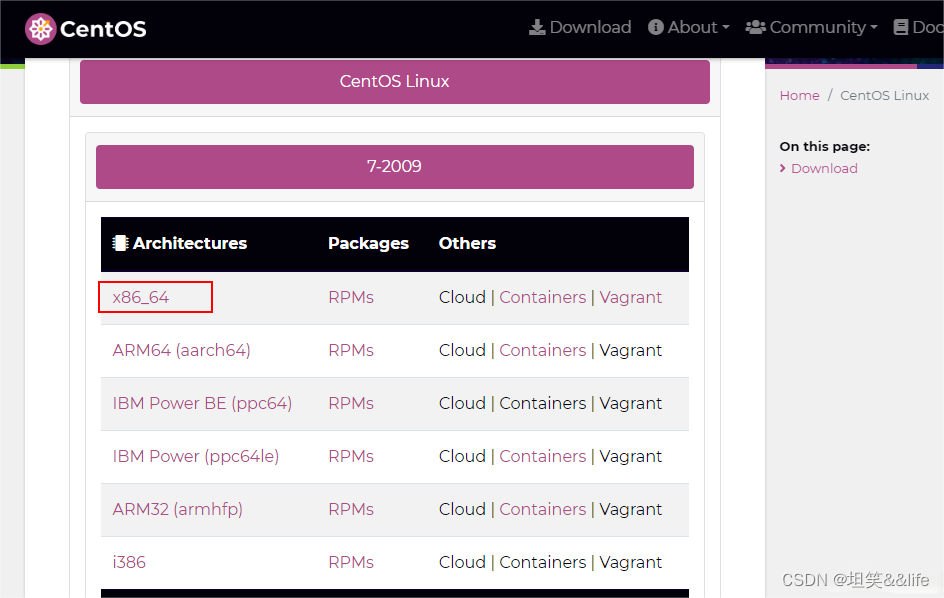Screen dimensions: 944x598
Task: Click Vagrant text in ppc64 row
Action: [630, 403]
